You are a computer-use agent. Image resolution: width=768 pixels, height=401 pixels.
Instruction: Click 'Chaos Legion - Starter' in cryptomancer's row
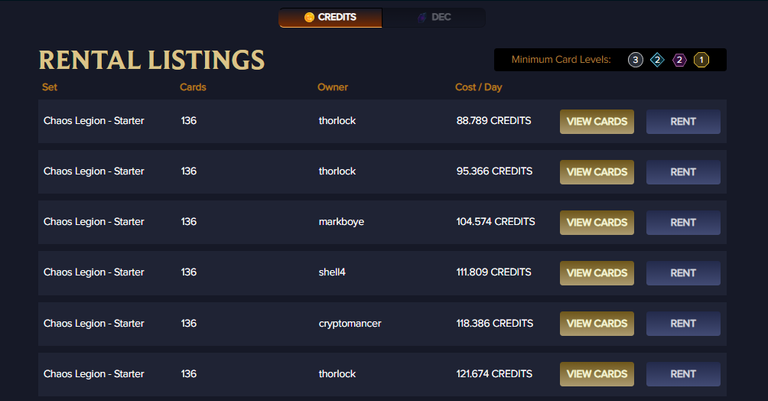coord(94,324)
